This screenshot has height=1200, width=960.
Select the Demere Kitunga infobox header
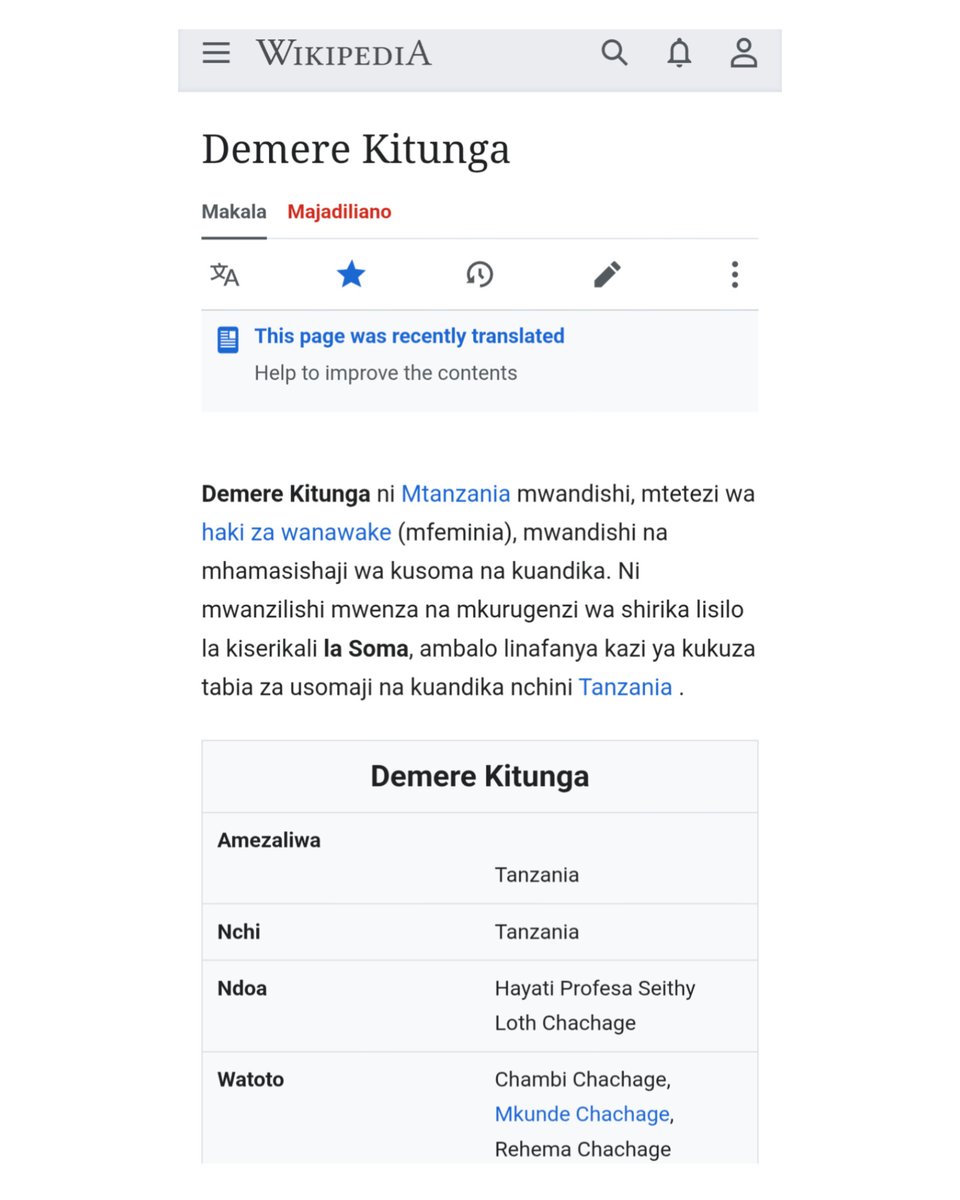coord(479,776)
